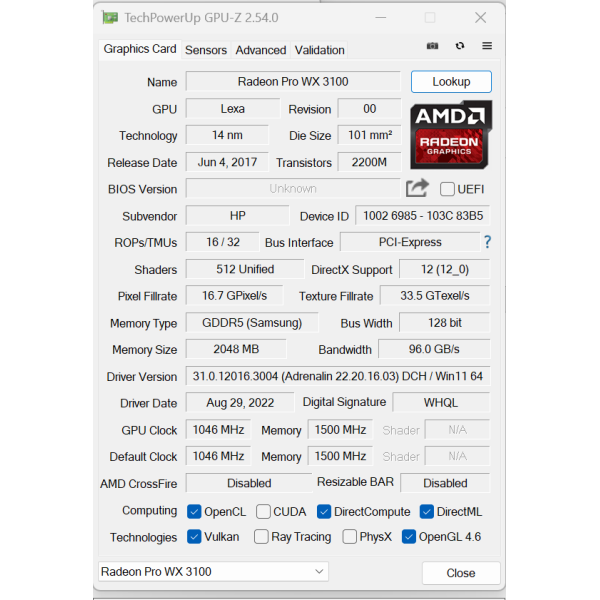Click the Name field Radeon Pro WX 3100
This screenshot has width=600, height=600.
click(293, 82)
